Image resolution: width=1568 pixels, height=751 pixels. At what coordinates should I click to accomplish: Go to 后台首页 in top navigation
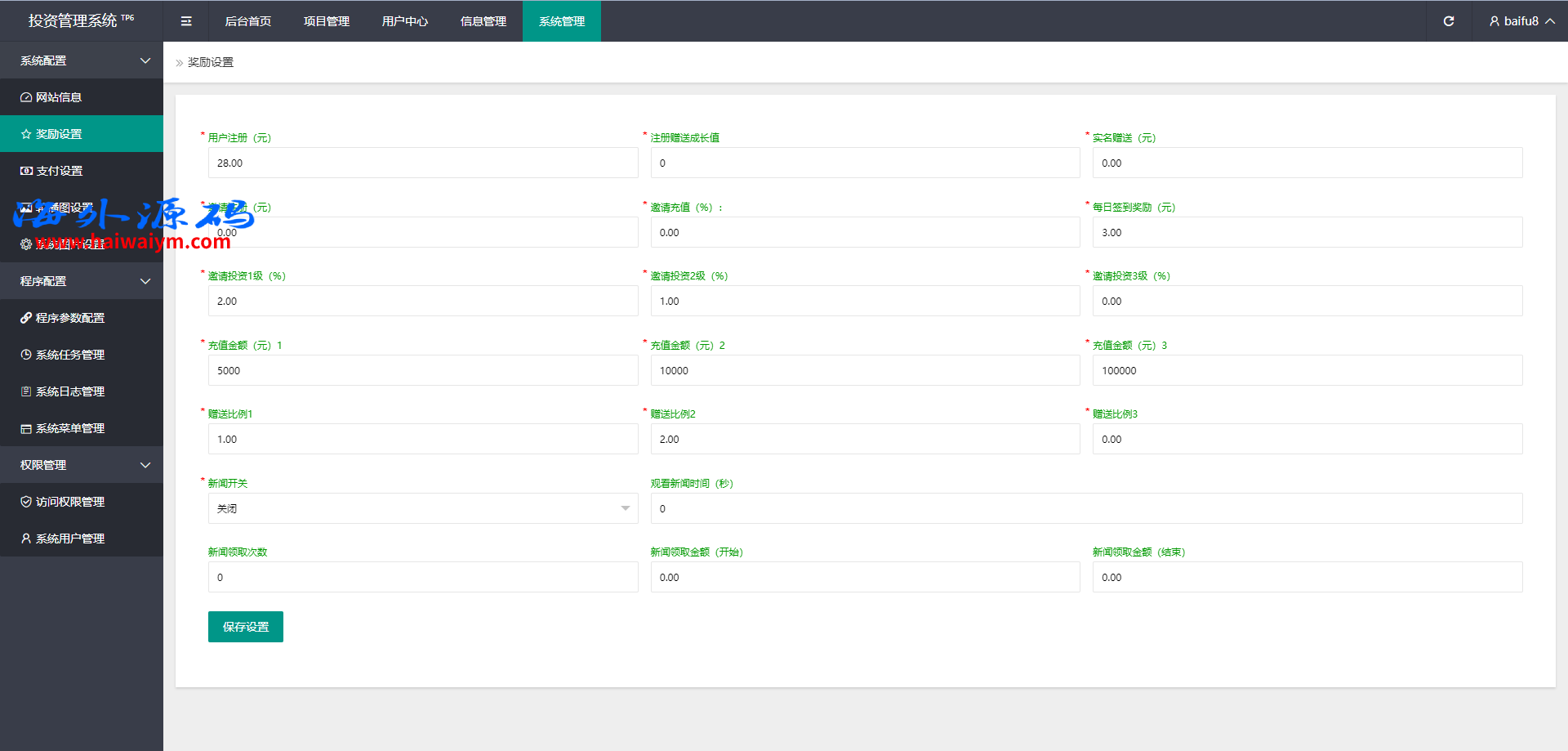248,21
